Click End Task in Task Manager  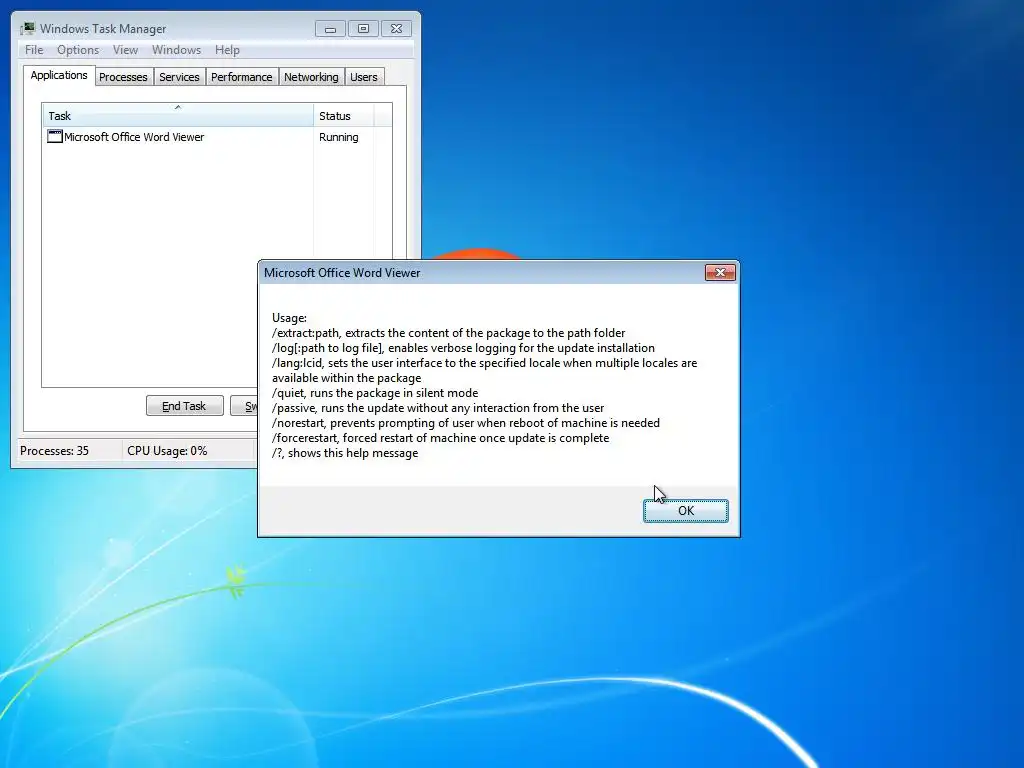tap(184, 406)
